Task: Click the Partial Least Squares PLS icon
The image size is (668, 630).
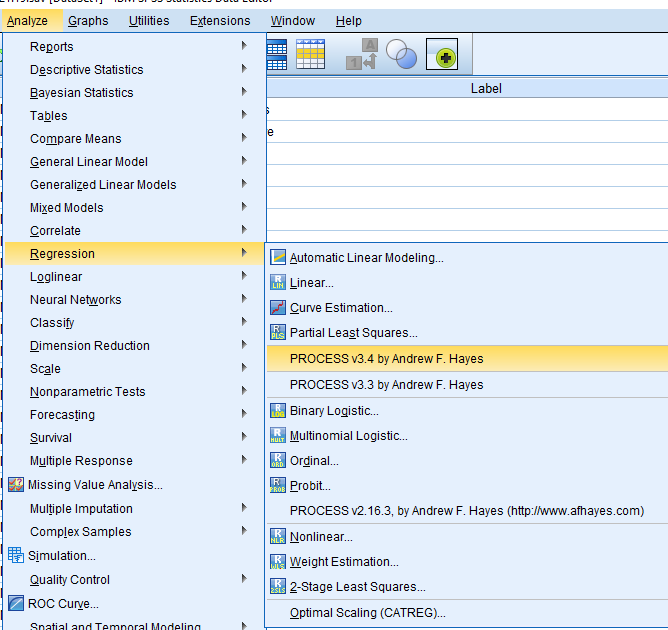Action: 278,332
